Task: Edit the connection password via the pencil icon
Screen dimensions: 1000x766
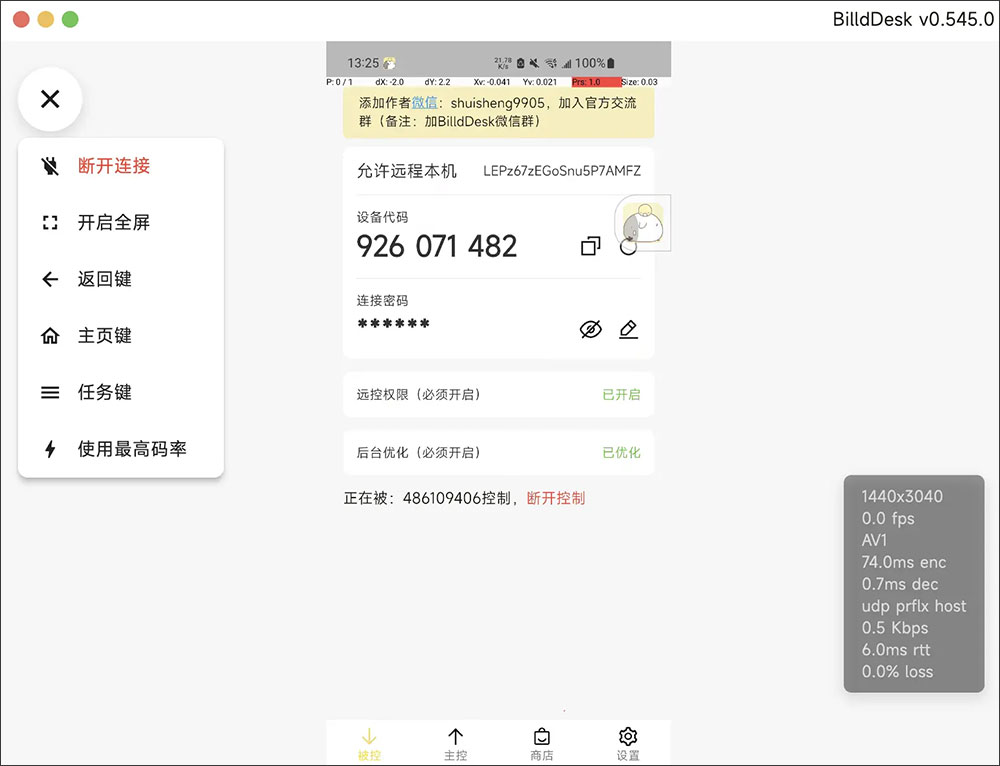Action: [x=629, y=329]
